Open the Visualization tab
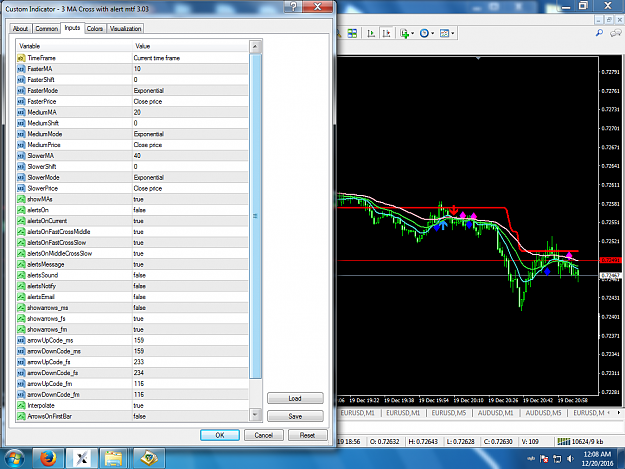Image resolution: width=625 pixels, height=469 pixels. tap(125, 29)
